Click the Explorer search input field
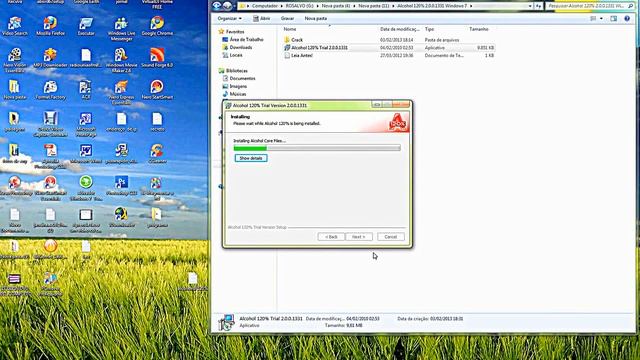 point(590,6)
